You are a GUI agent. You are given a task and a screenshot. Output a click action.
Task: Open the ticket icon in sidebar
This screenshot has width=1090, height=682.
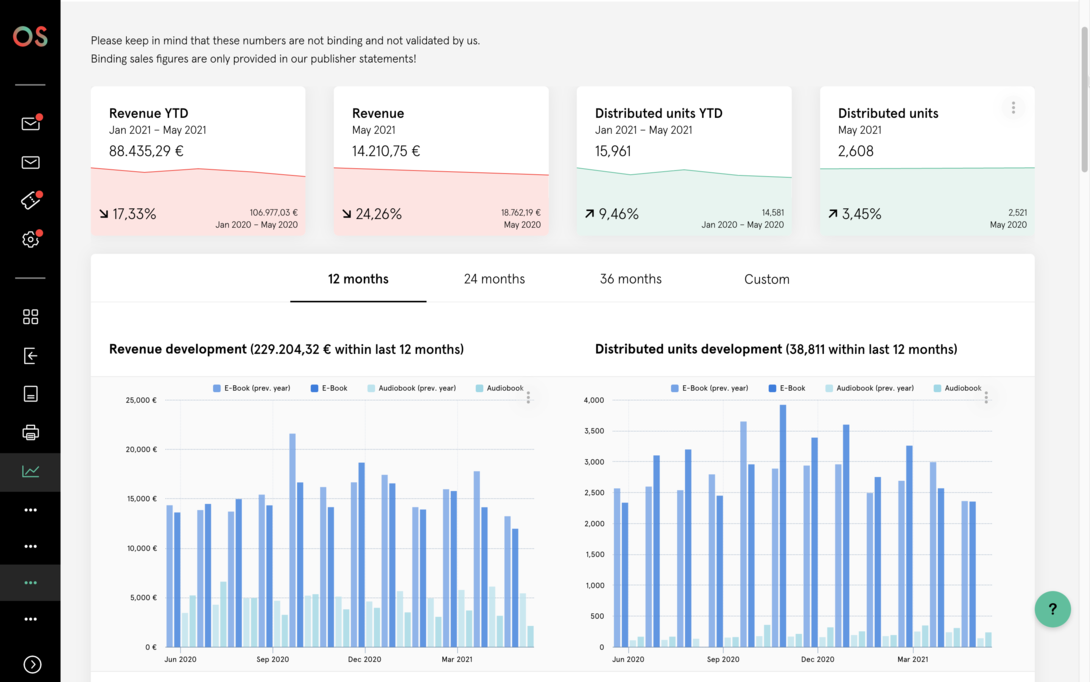[x=30, y=200]
